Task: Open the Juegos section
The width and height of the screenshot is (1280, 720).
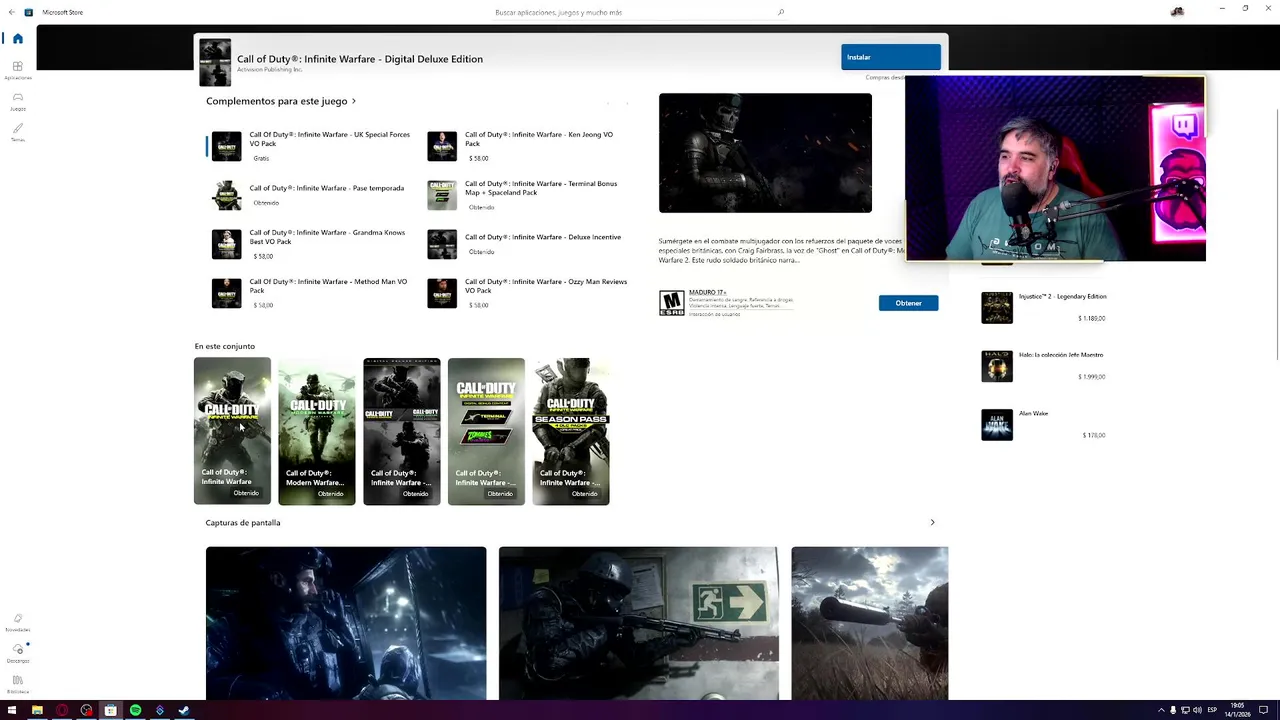Action: 17,101
